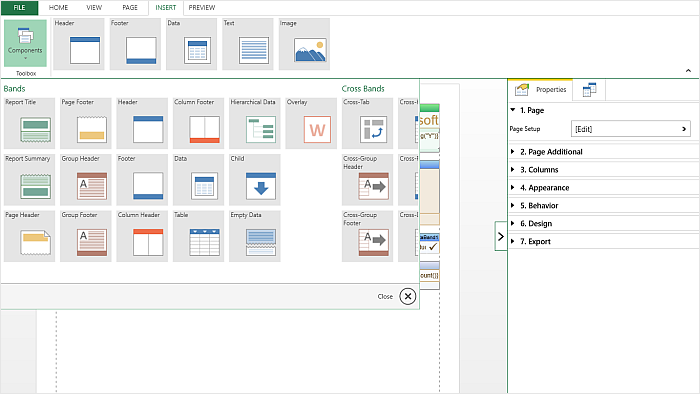Select the Report Title band
This screenshot has height=394, width=700.
point(29,123)
